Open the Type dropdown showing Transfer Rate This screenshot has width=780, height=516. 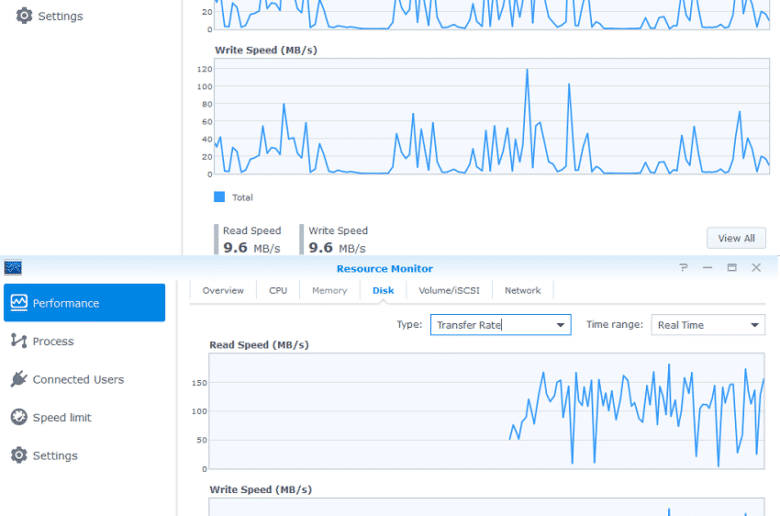coord(561,325)
